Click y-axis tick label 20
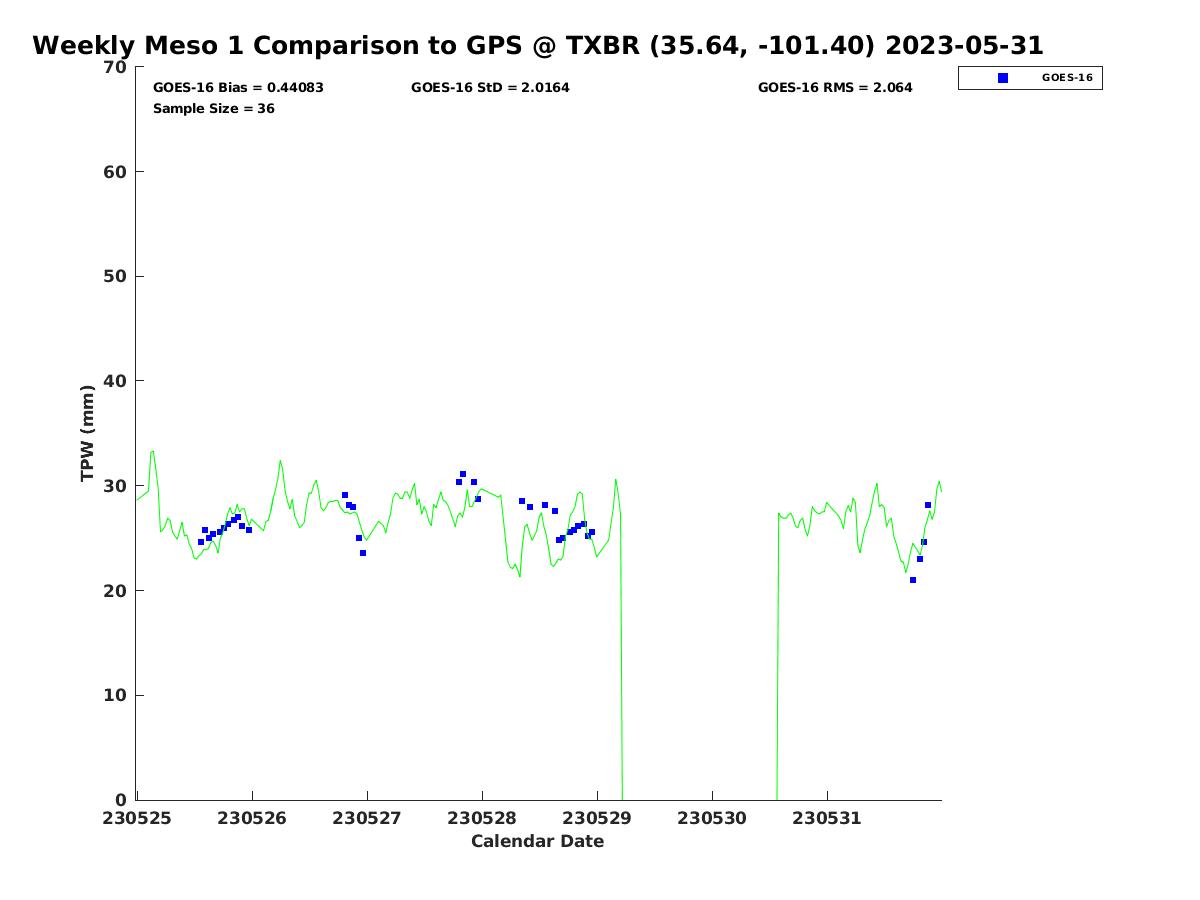This screenshot has width=1200, height=900. click(116, 591)
